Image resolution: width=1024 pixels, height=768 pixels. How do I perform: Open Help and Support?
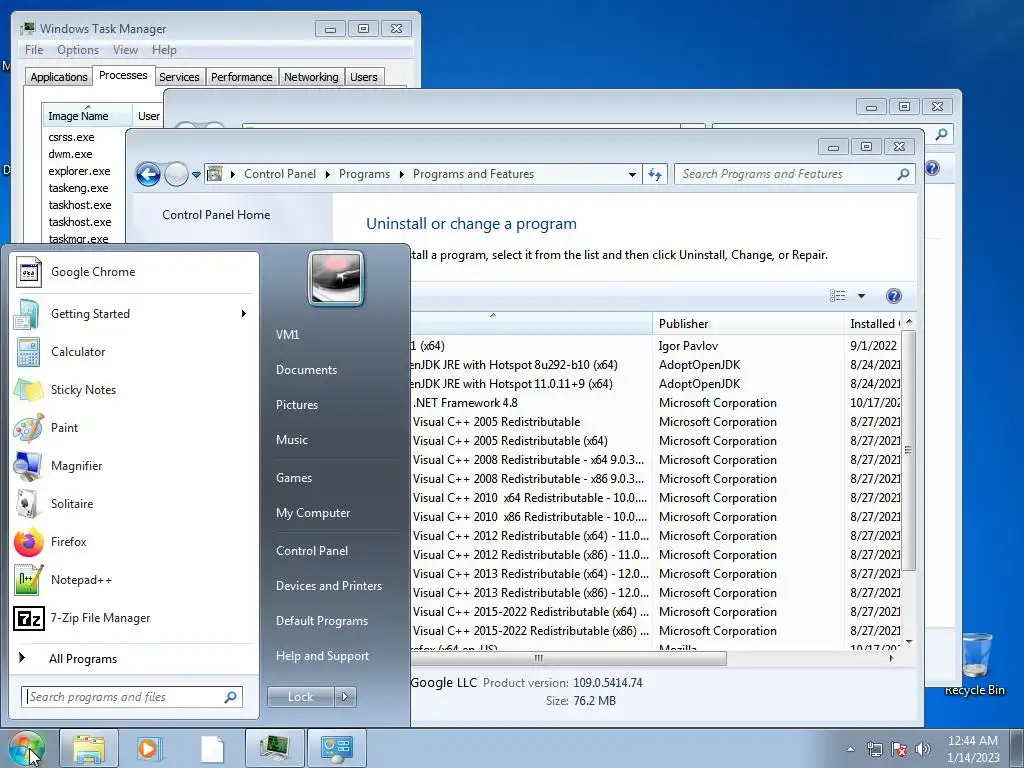[322, 656]
